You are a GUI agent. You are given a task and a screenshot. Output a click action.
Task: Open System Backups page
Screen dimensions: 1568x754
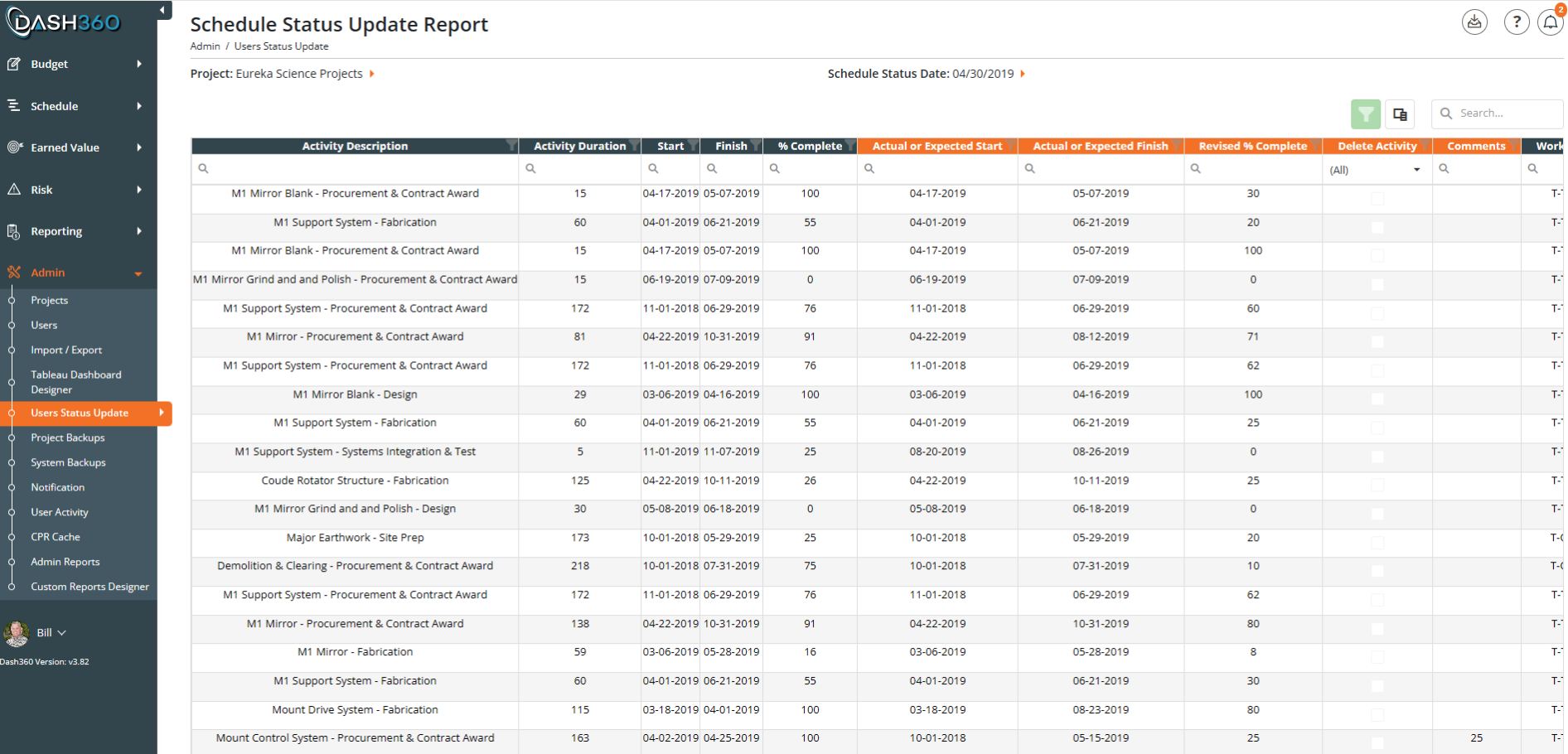68,462
